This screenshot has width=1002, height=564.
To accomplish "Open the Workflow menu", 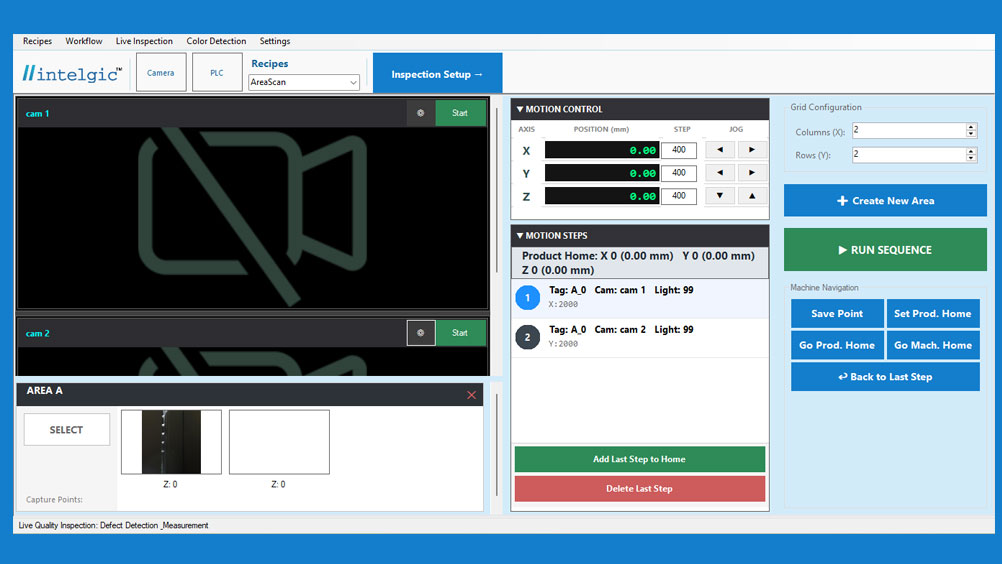I will tap(84, 41).
